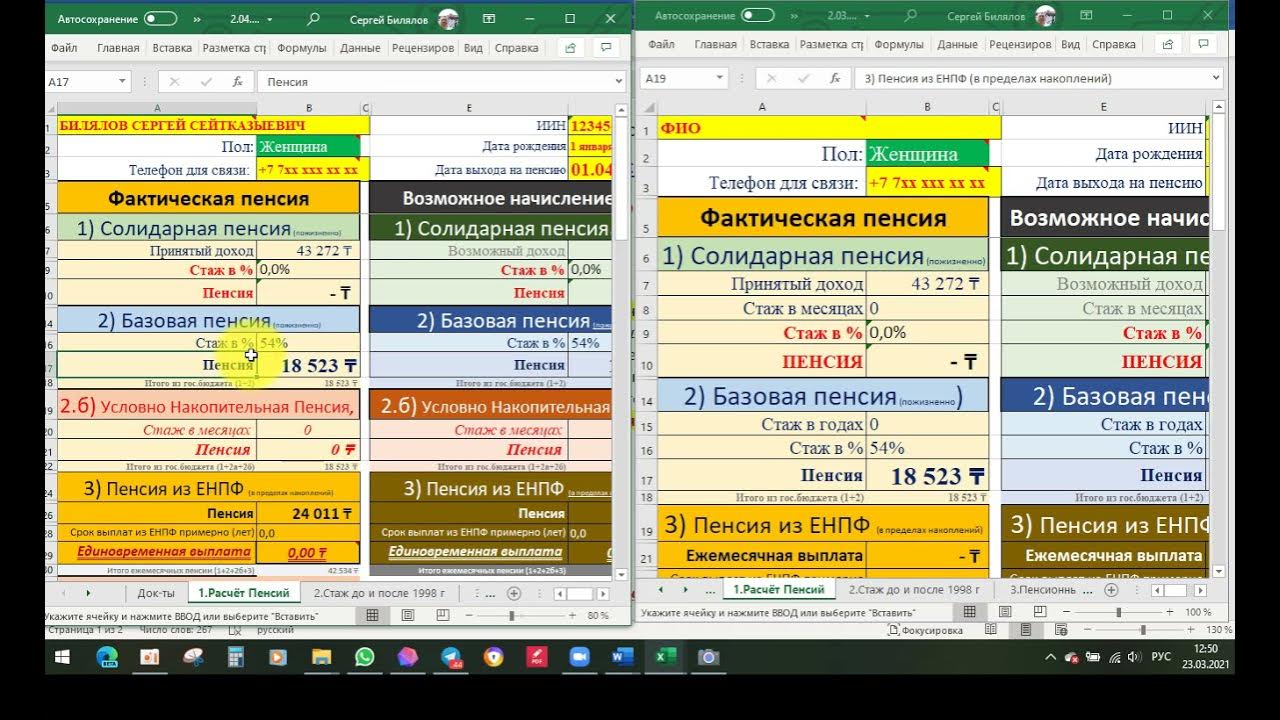
Task: Select Док-ты sheet tab in left window
Action: click(x=156, y=593)
